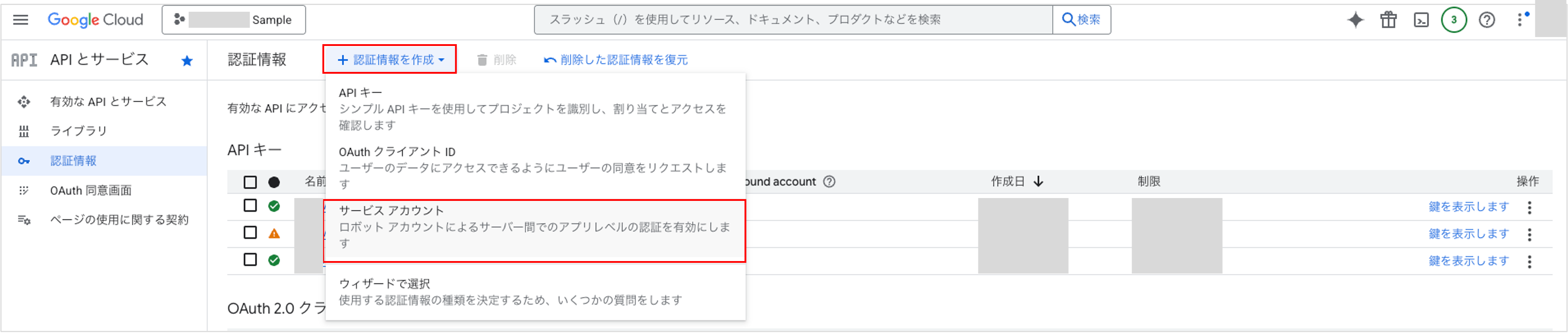Tick the first API key row checkbox
Viewport: 1568px width, 333px height.
coord(250,205)
